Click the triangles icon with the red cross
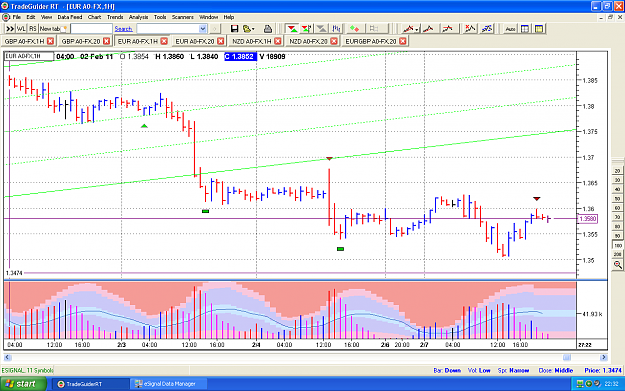The height and width of the screenshot is (391, 625). 307,29
